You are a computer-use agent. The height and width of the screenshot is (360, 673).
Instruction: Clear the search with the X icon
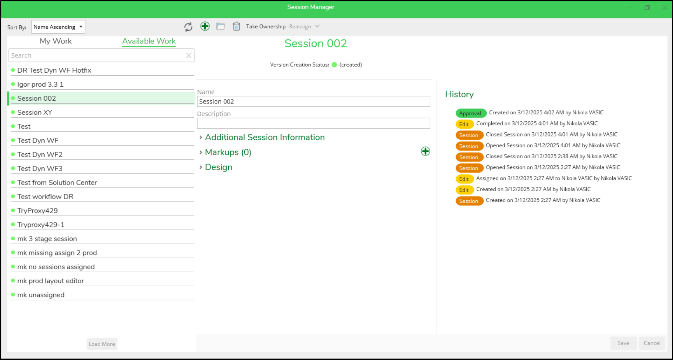point(188,55)
